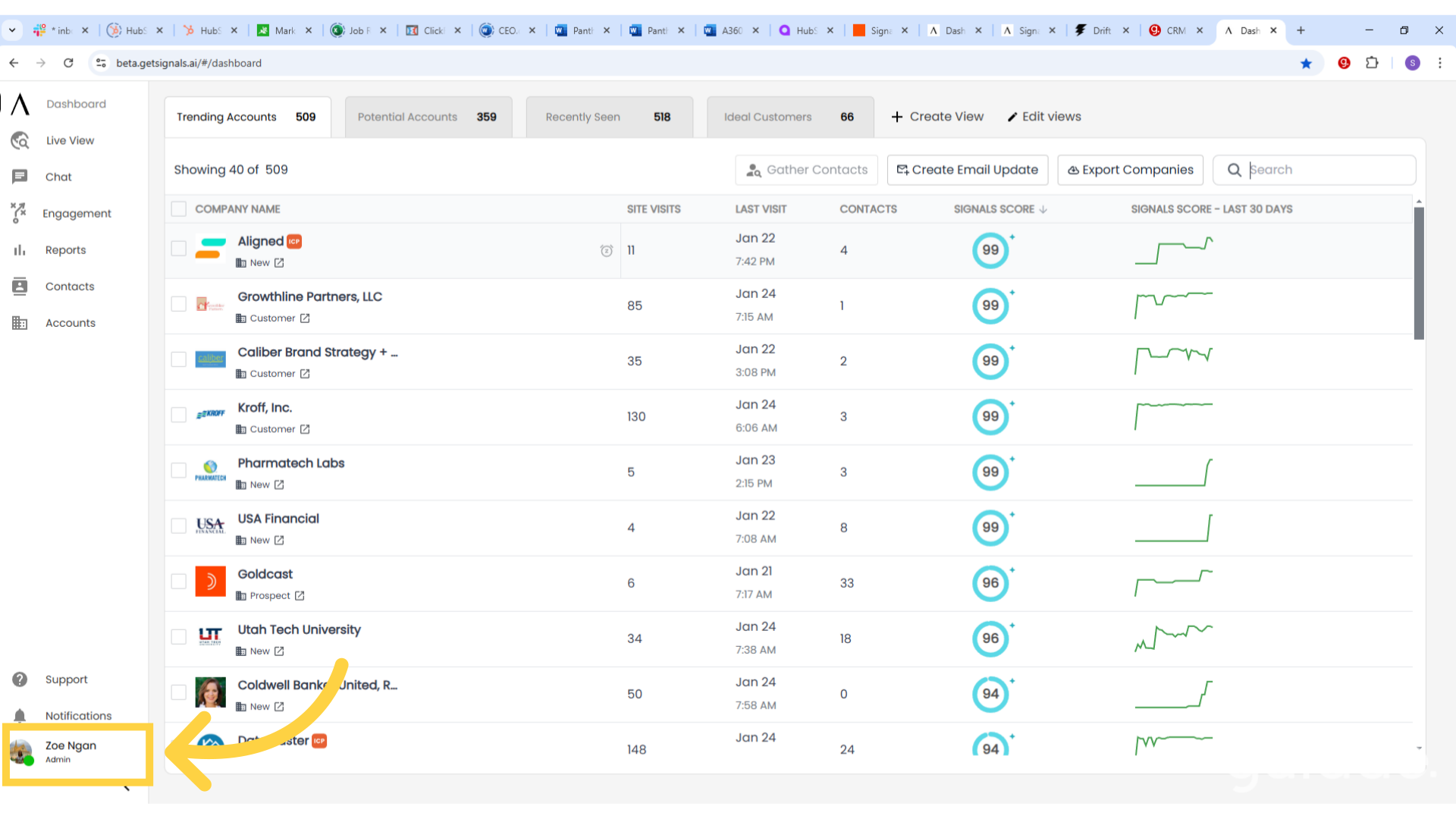Open the browser tab search chevron
The width and height of the screenshot is (1456, 819).
[12, 30]
